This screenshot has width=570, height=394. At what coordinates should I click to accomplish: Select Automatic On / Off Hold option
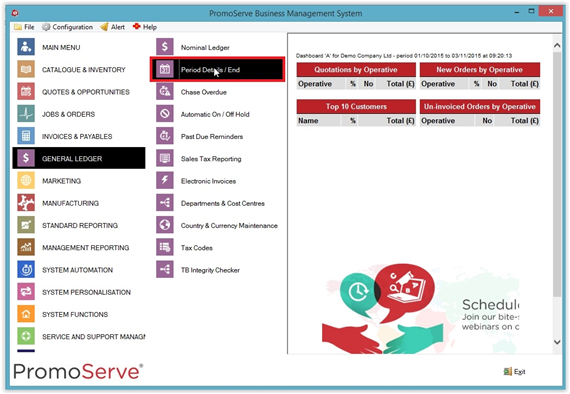click(215, 114)
